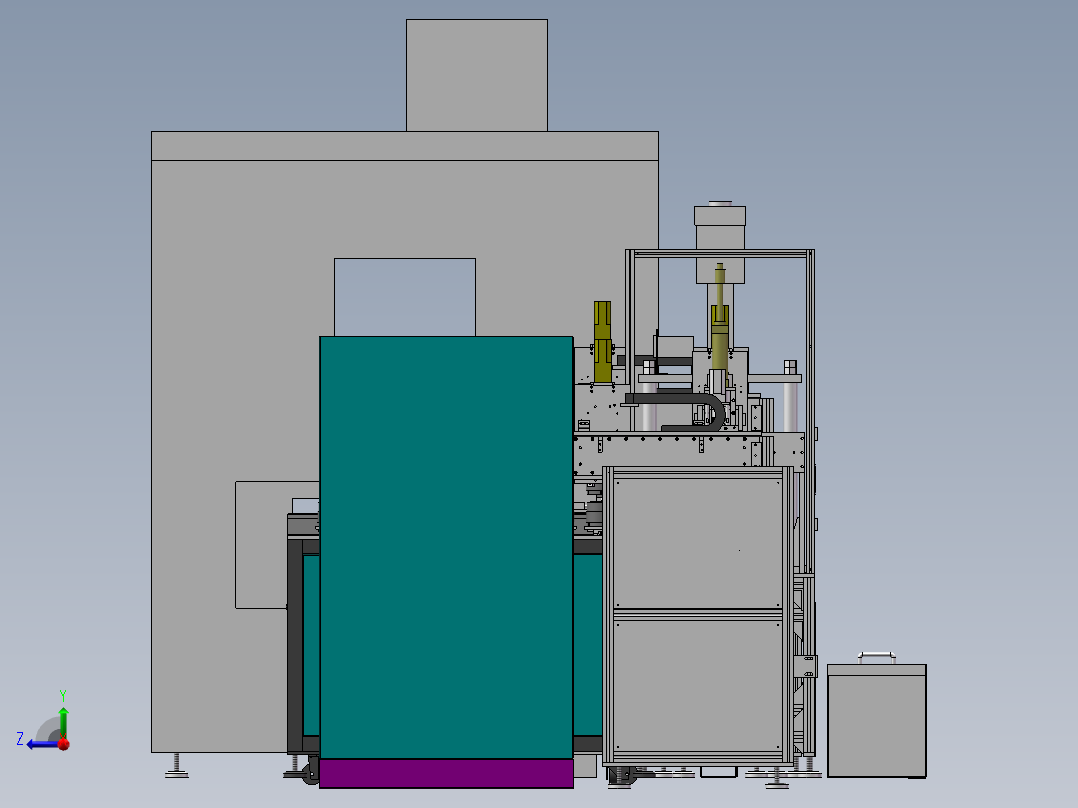Click the red origin ball of the triad
Screen dimensions: 1078x808
pos(64,744)
